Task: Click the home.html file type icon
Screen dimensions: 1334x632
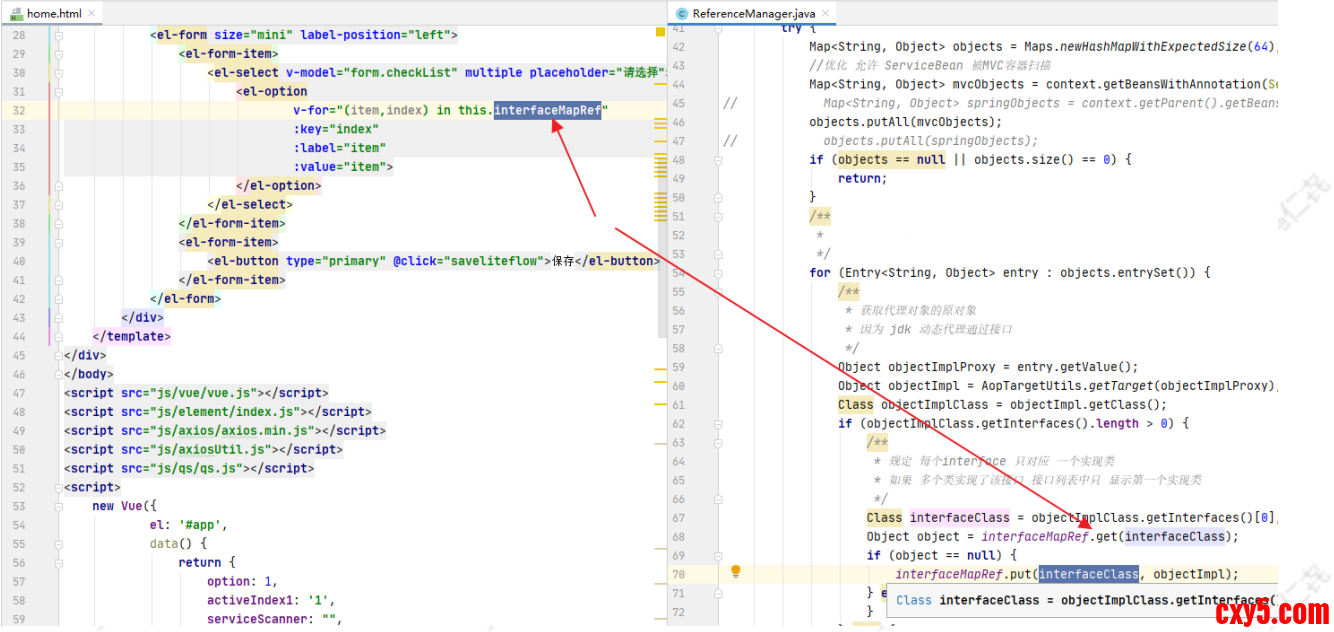Action: click(15, 14)
